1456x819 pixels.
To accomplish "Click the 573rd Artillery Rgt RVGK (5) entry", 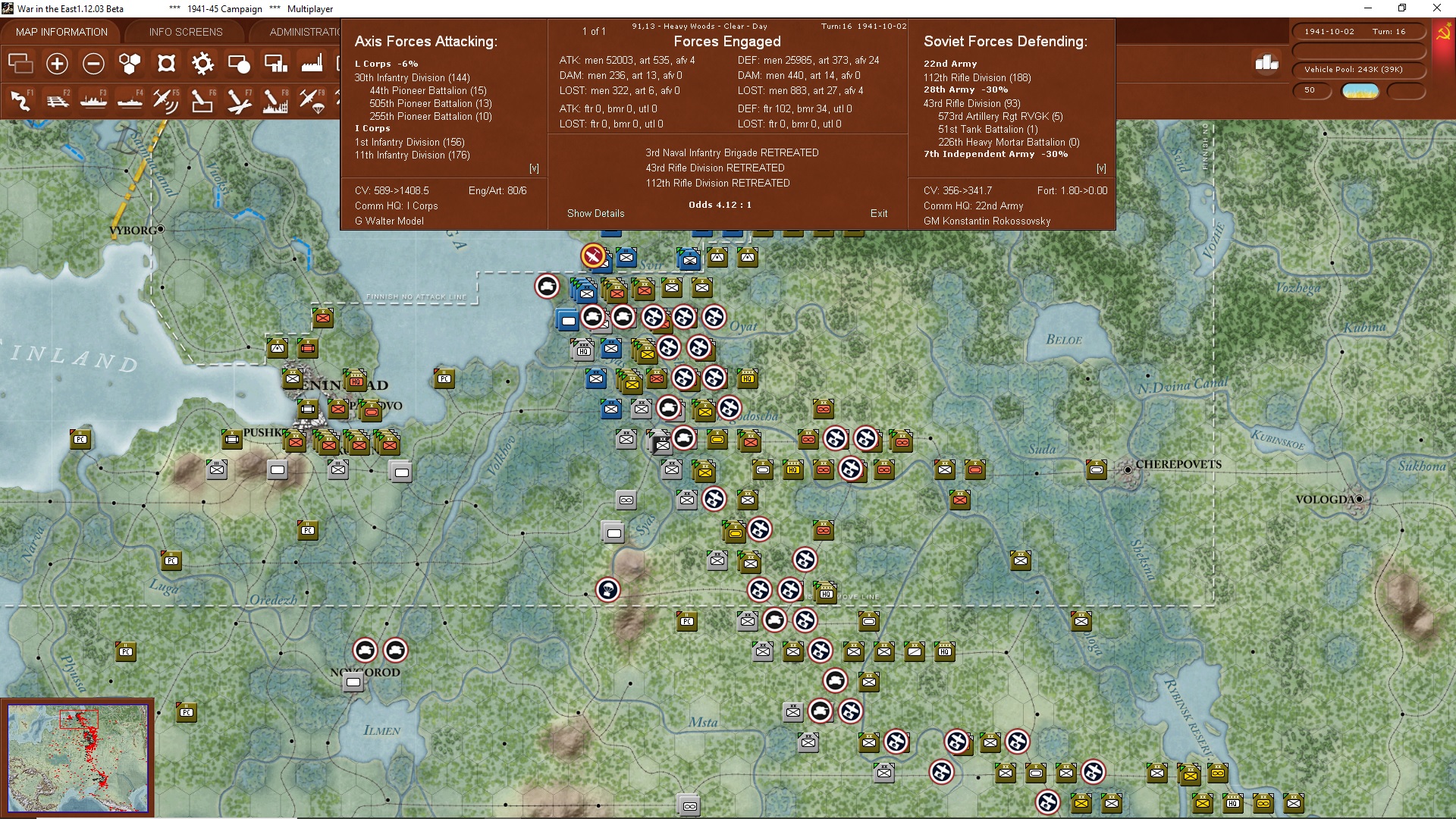I will coord(1000,116).
